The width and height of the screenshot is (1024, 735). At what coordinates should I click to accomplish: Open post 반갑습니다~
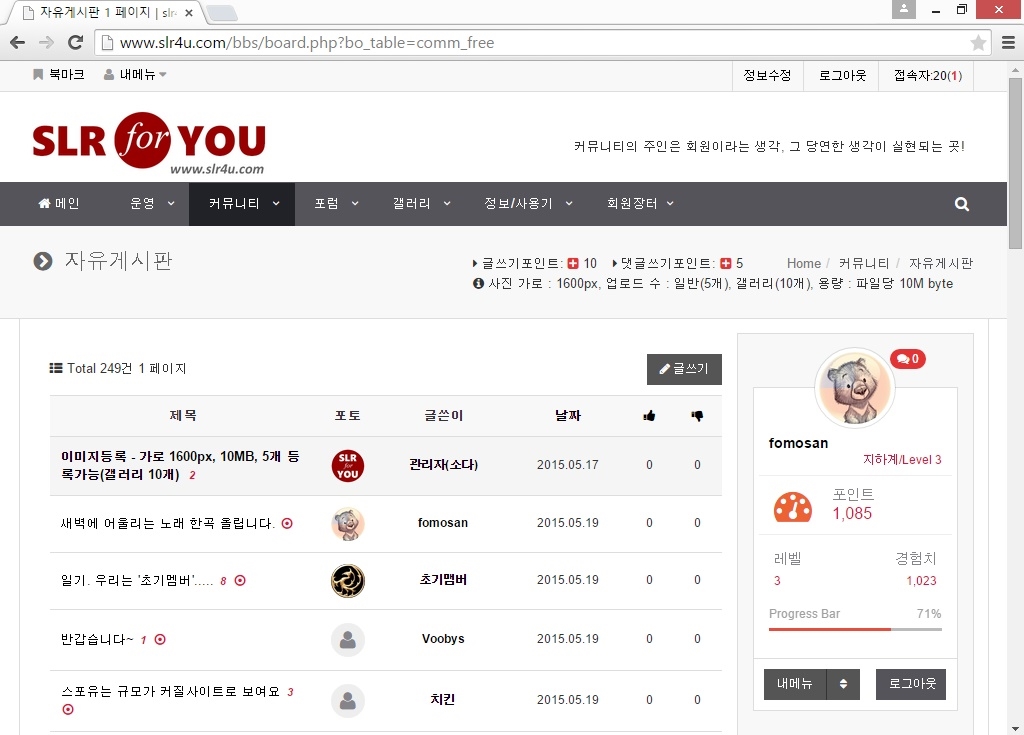click(x=97, y=640)
